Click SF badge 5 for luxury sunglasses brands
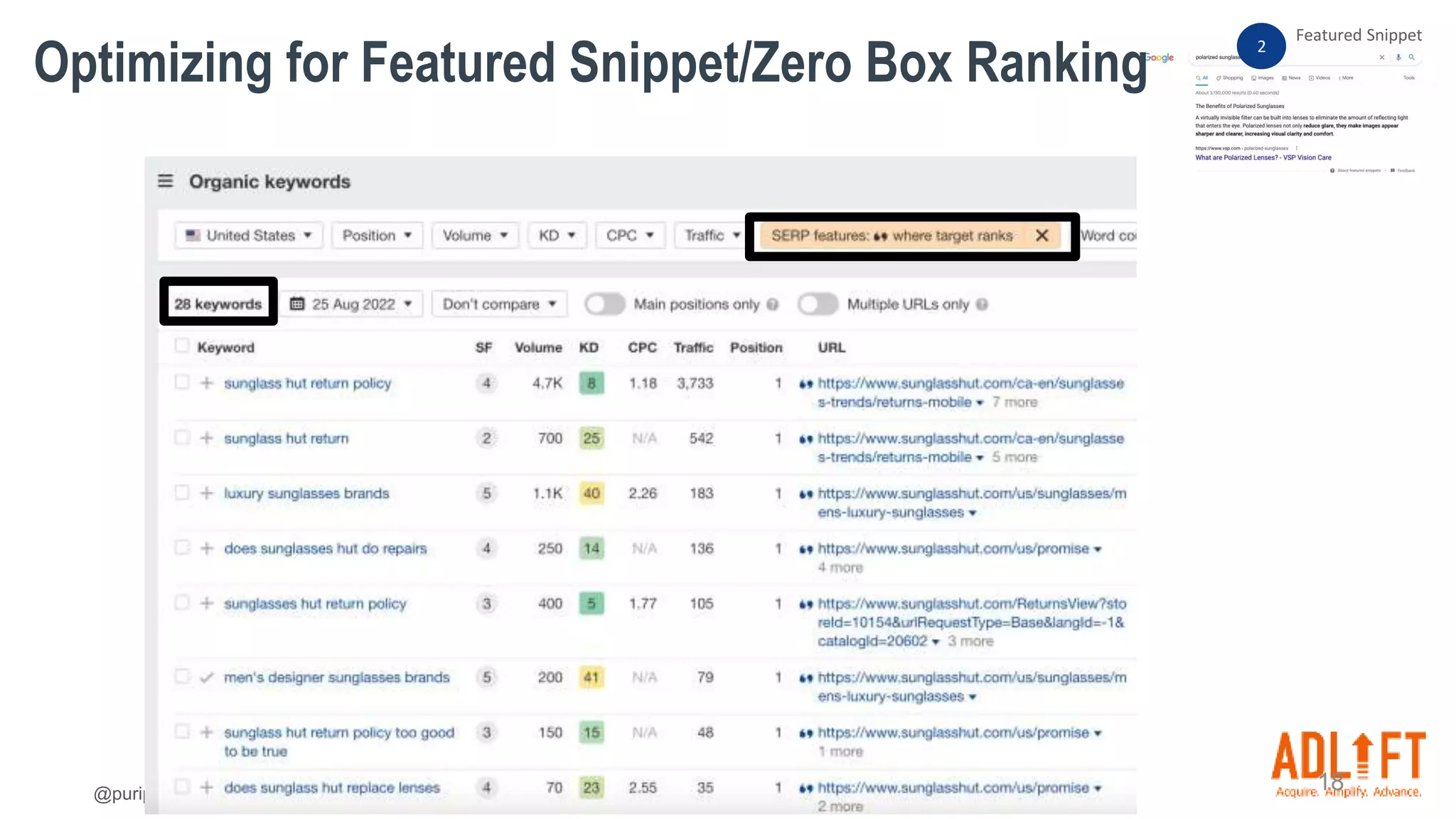The height and width of the screenshot is (819, 1456). click(x=486, y=493)
